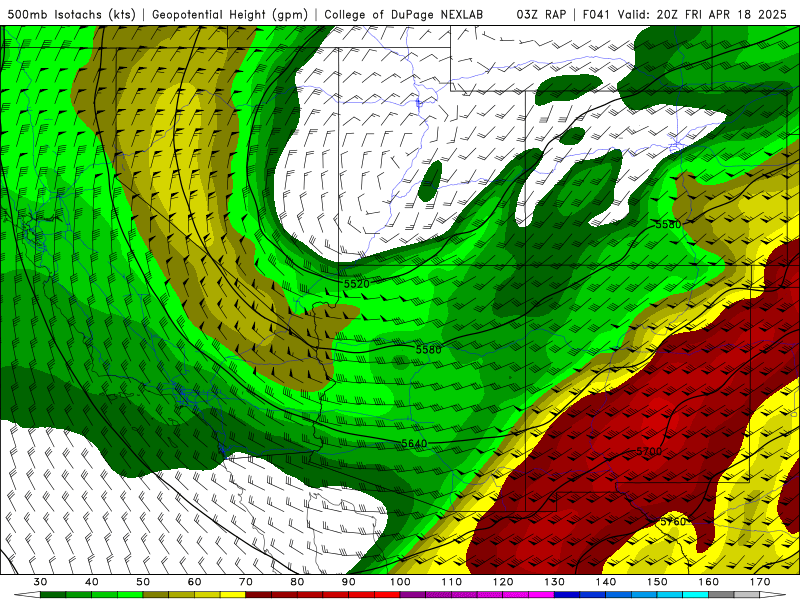
Task: Click the 5520 height contour label
Action: tap(356, 284)
